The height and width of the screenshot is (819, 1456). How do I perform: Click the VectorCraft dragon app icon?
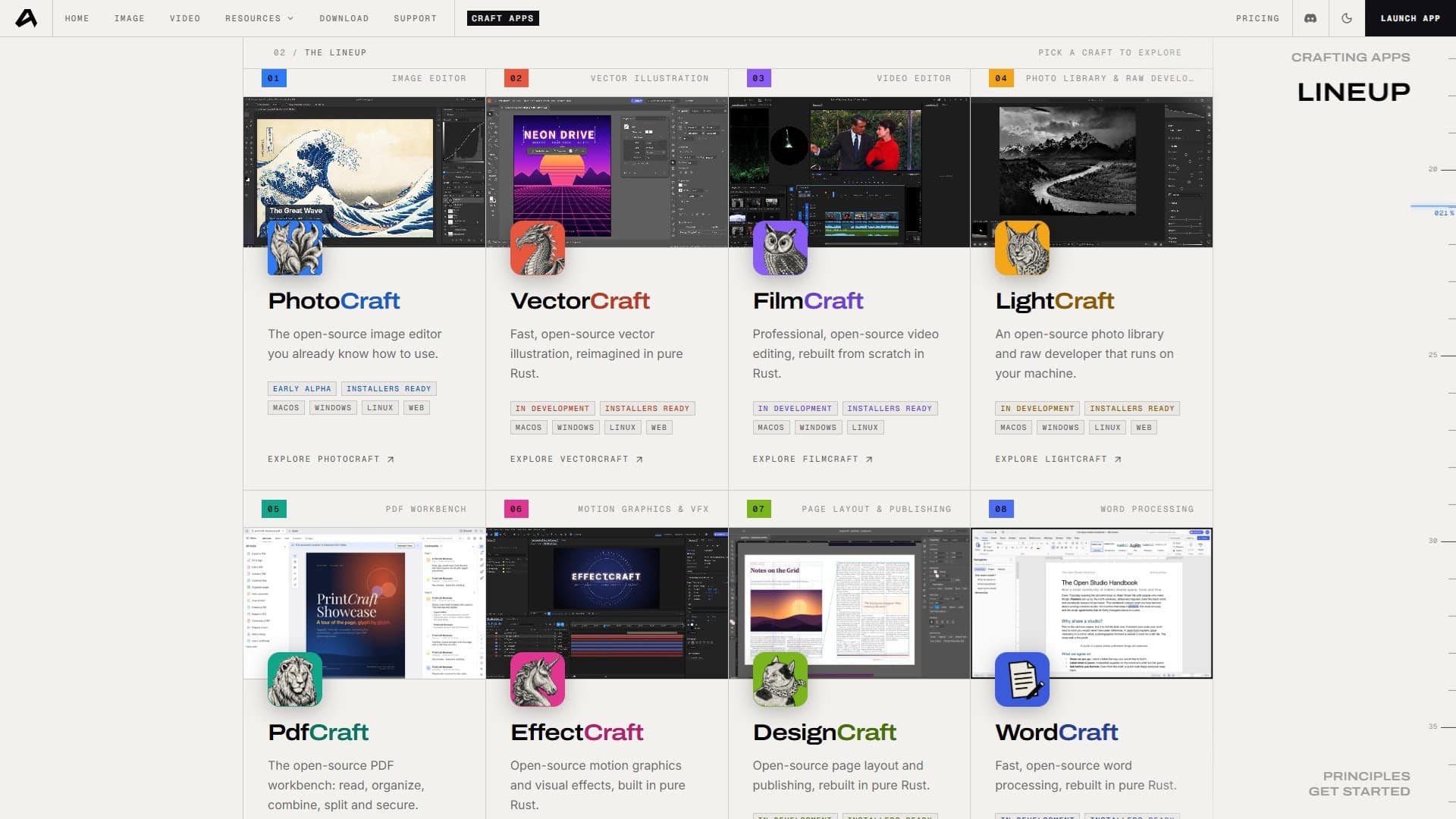click(538, 248)
